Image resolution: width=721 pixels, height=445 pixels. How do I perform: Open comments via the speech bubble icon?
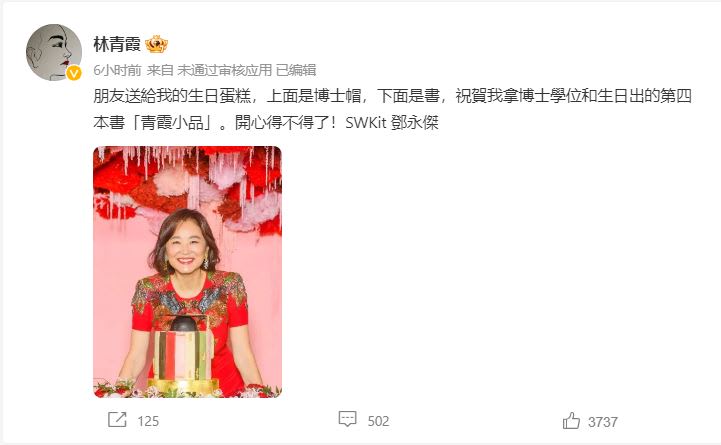tap(348, 419)
